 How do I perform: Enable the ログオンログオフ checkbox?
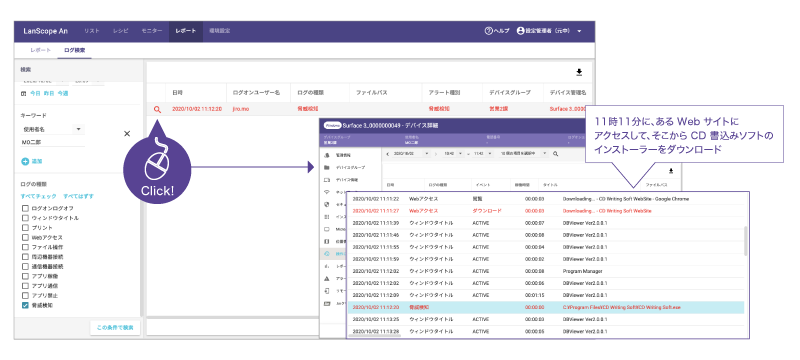click(x=25, y=208)
